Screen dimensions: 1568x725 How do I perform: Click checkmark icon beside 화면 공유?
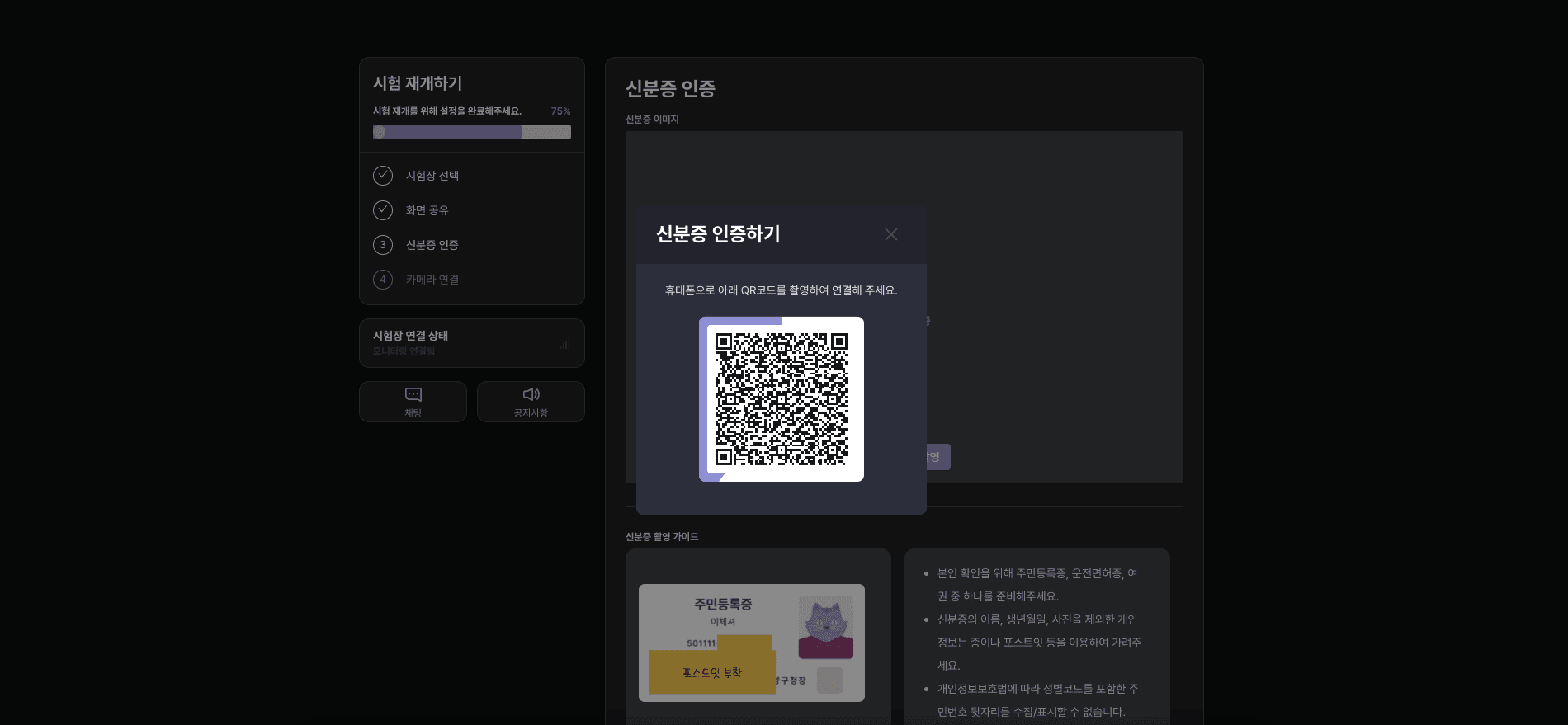coord(383,210)
